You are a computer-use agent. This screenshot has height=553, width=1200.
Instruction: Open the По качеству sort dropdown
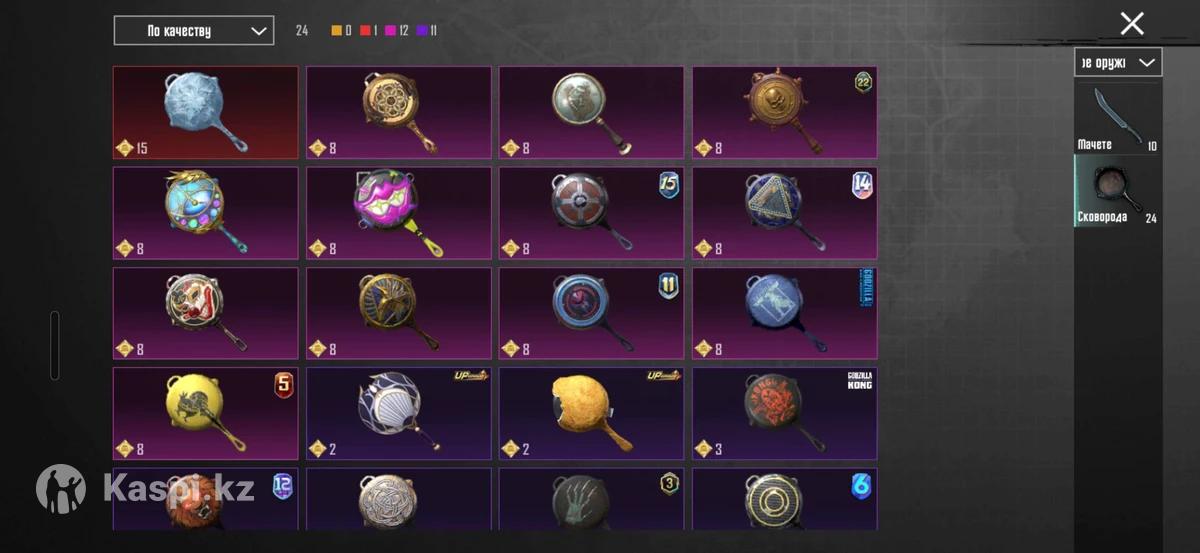(x=194, y=31)
